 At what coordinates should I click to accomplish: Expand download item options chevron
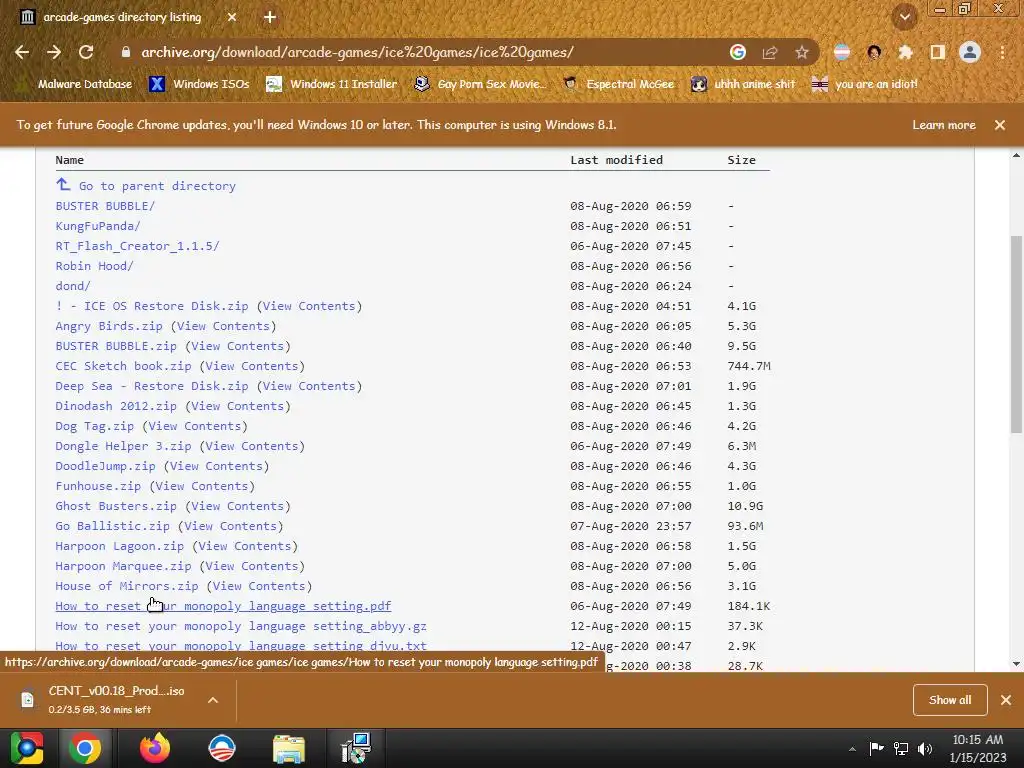pyautogui.click(x=213, y=700)
